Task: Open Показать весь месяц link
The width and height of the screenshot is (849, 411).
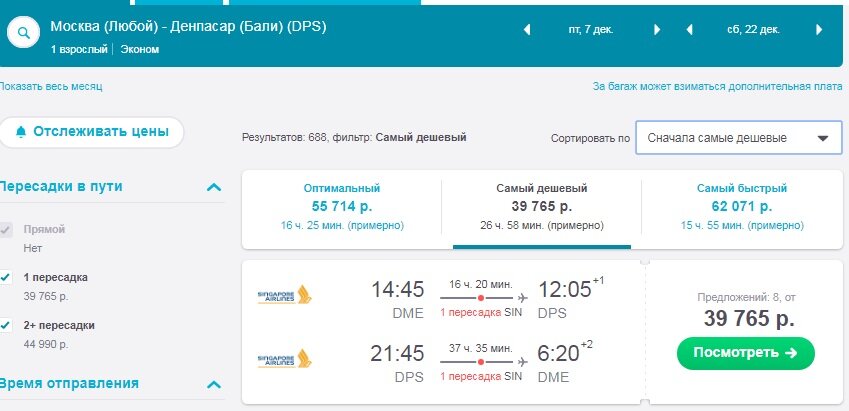Action: 50,87
